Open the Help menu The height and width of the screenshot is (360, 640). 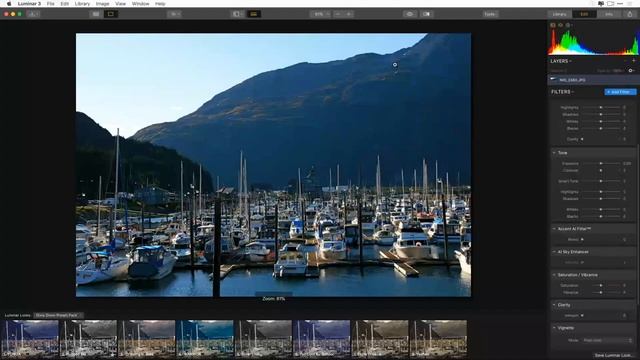pos(160,4)
